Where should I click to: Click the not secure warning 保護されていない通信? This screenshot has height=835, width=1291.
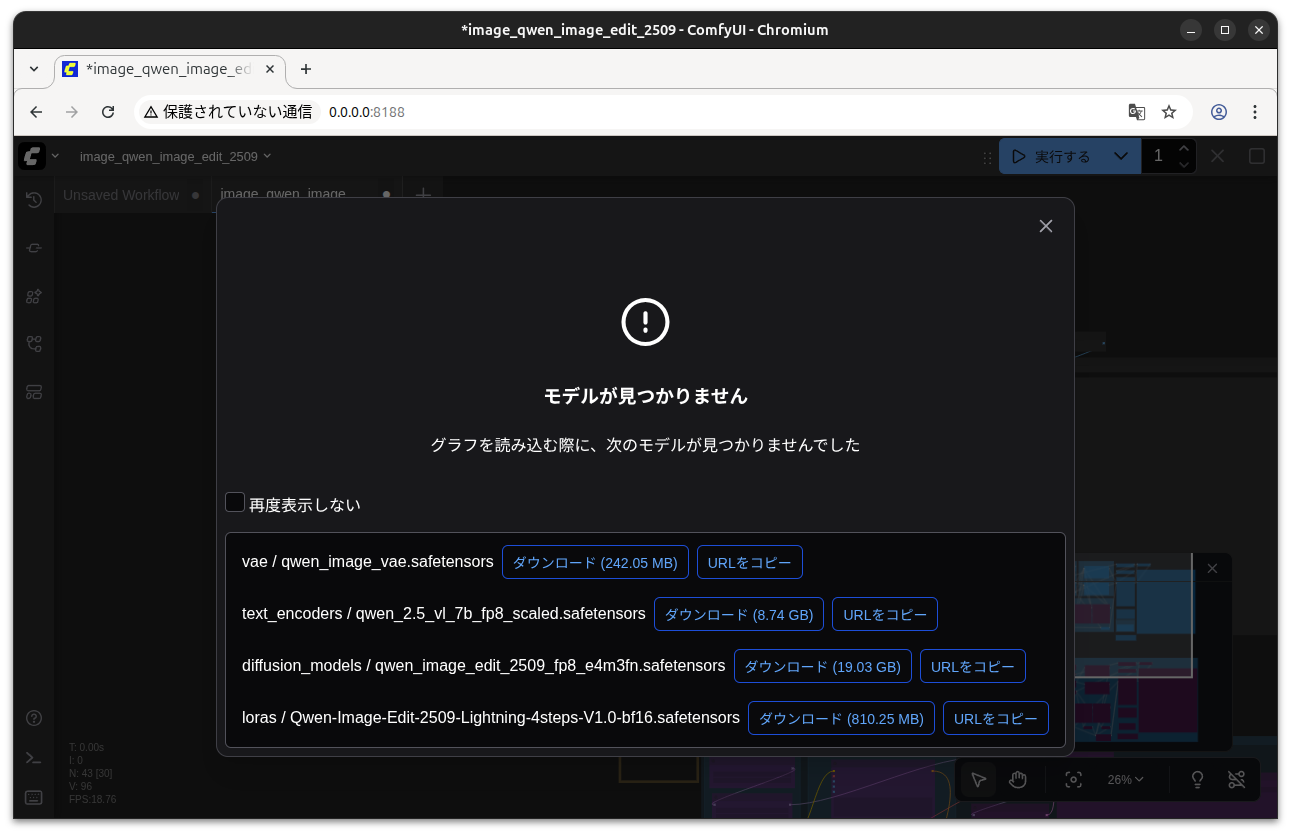click(x=228, y=112)
